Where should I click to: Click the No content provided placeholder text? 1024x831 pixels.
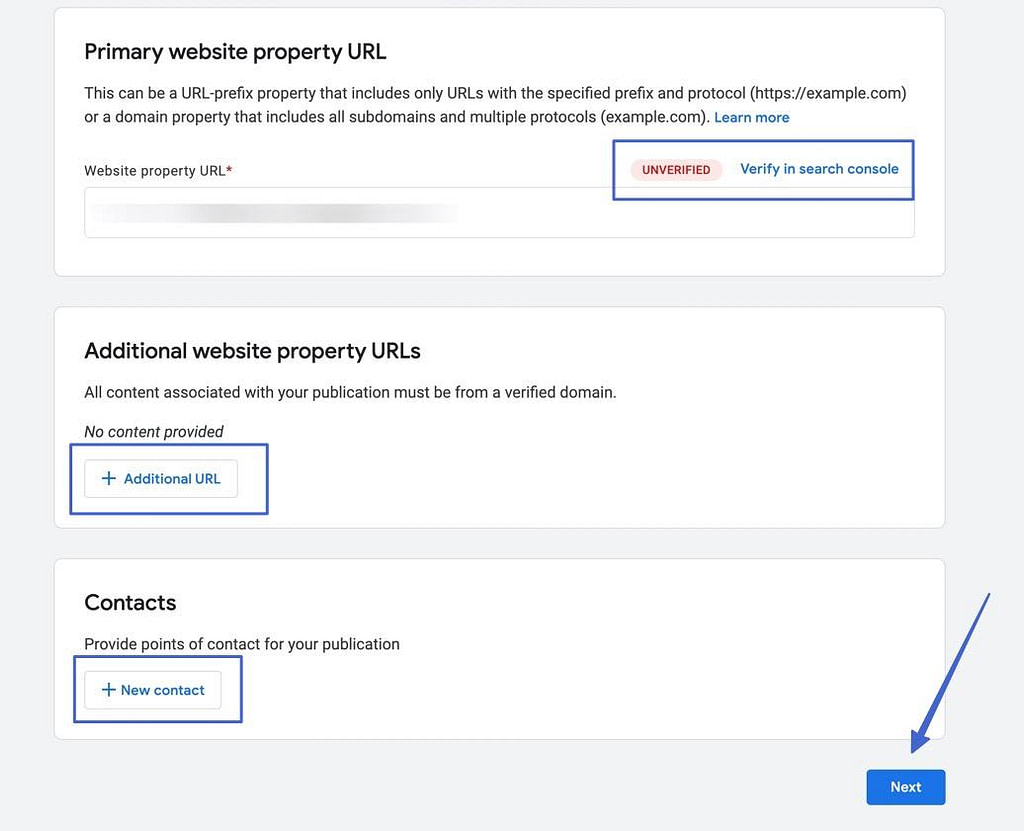153,431
